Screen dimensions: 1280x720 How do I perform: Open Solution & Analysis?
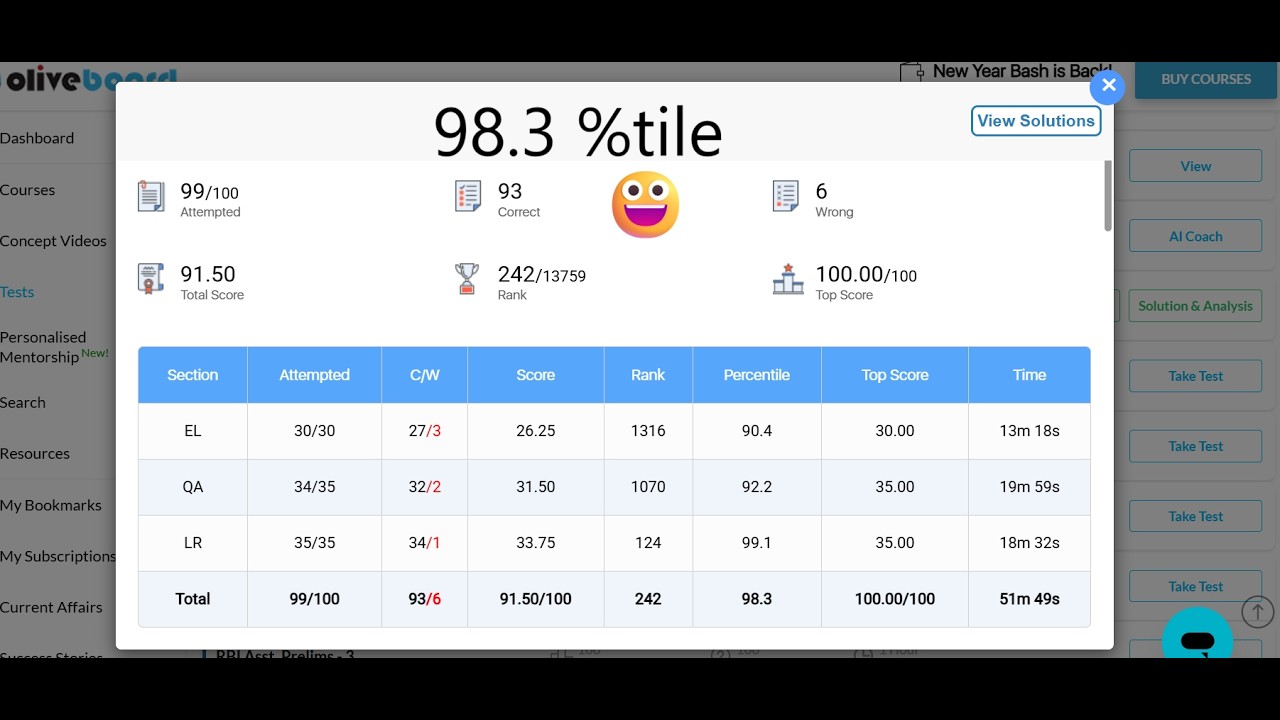(1195, 306)
